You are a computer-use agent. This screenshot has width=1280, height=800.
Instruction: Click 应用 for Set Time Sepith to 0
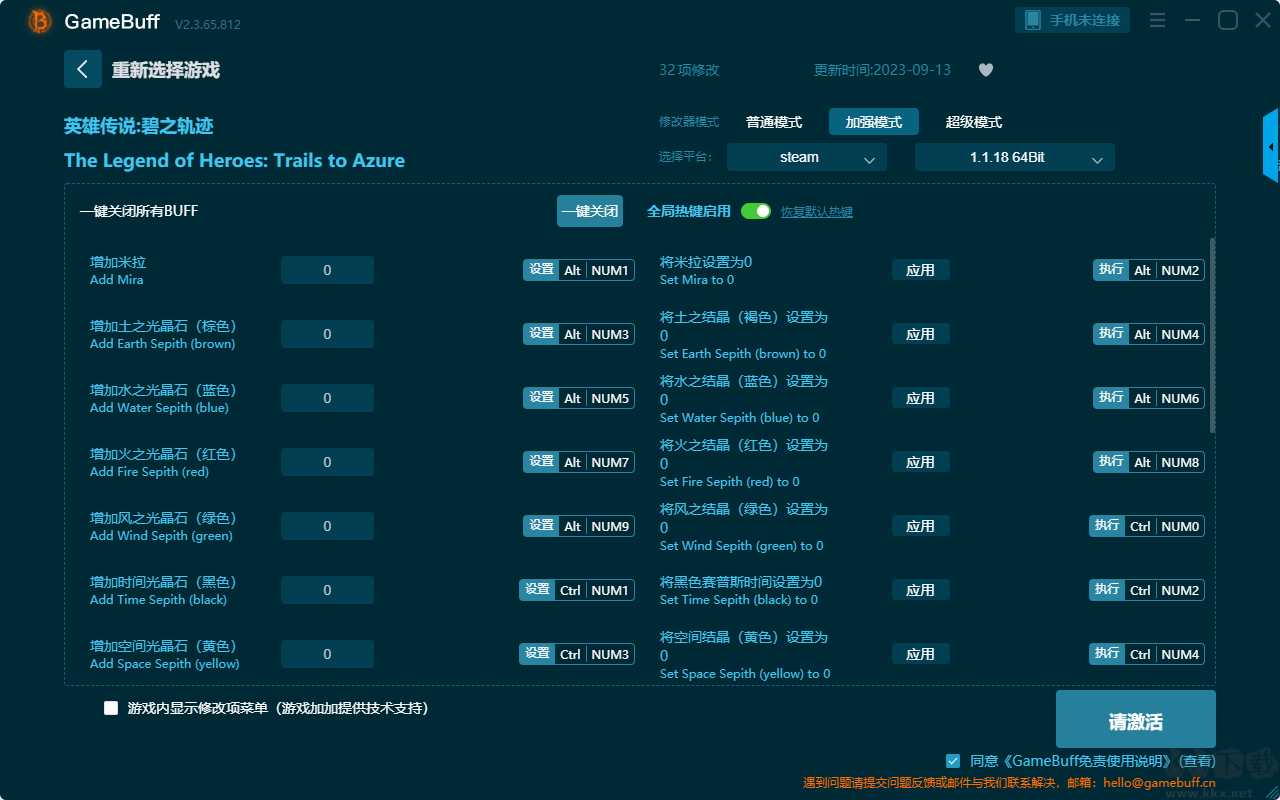[x=920, y=590]
